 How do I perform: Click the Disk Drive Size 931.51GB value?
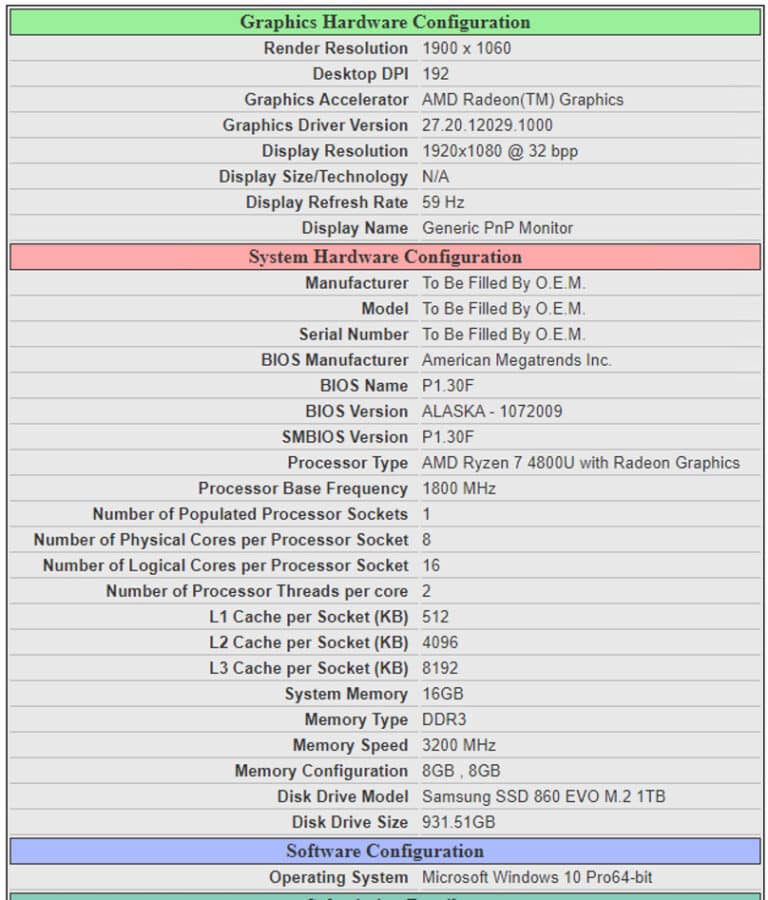pos(458,822)
